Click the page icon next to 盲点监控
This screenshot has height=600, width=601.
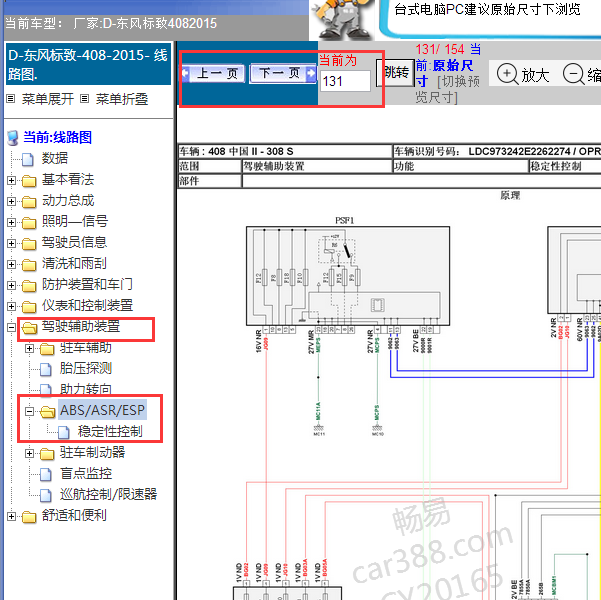(46, 475)
